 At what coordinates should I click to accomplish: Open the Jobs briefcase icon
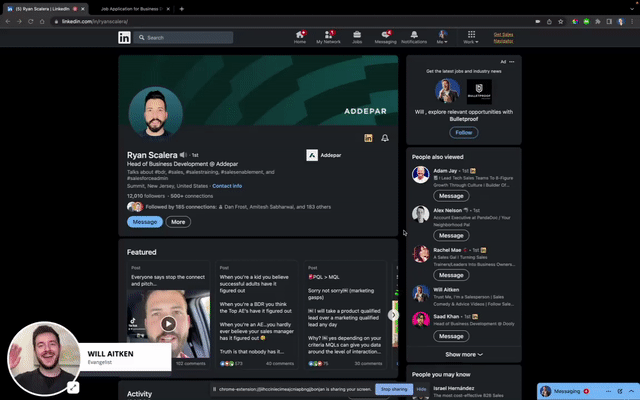pos(357,37)
